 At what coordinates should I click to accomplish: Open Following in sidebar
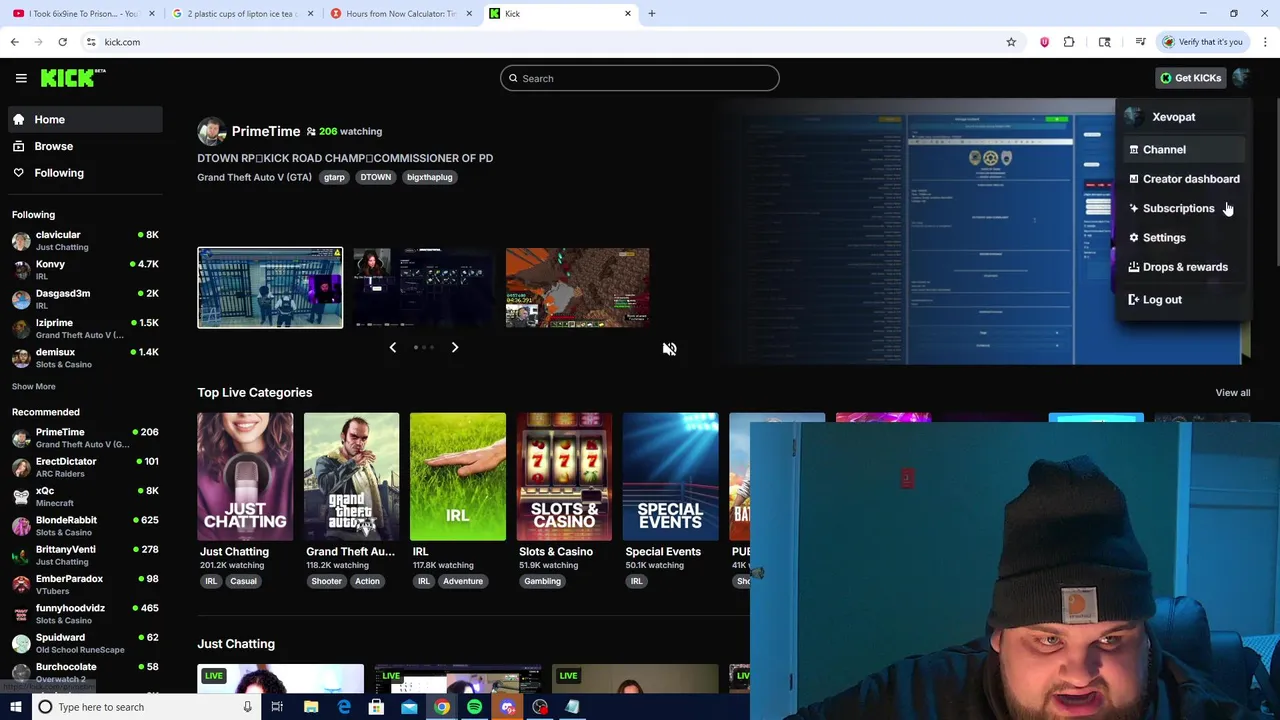[x=85, y=173]
